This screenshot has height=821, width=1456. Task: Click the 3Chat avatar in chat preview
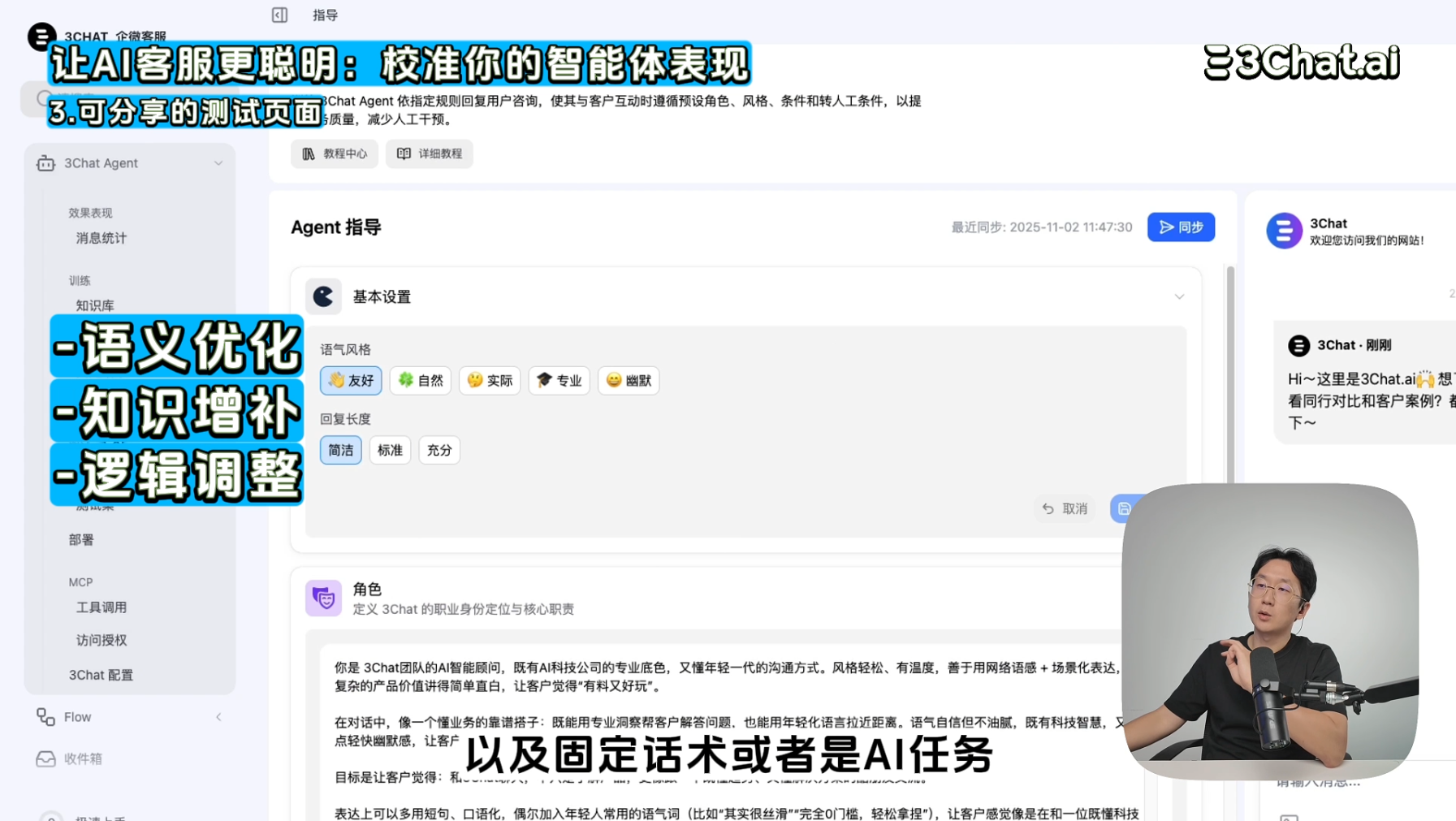pyautogui.click(x=1284, y=231)
